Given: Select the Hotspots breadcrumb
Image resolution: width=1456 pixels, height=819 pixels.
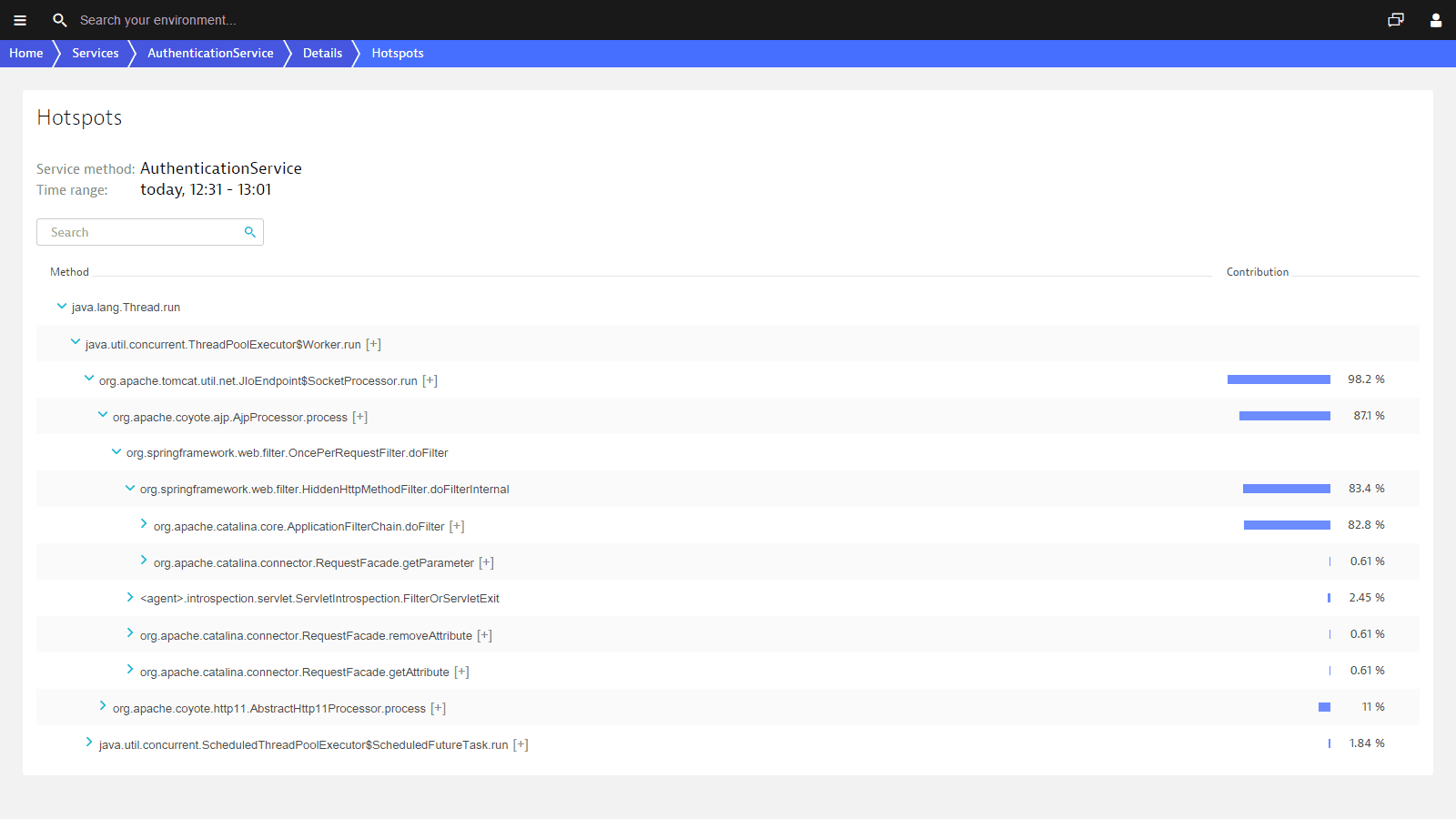Looking at the screenshot, I should click(398, 53).
